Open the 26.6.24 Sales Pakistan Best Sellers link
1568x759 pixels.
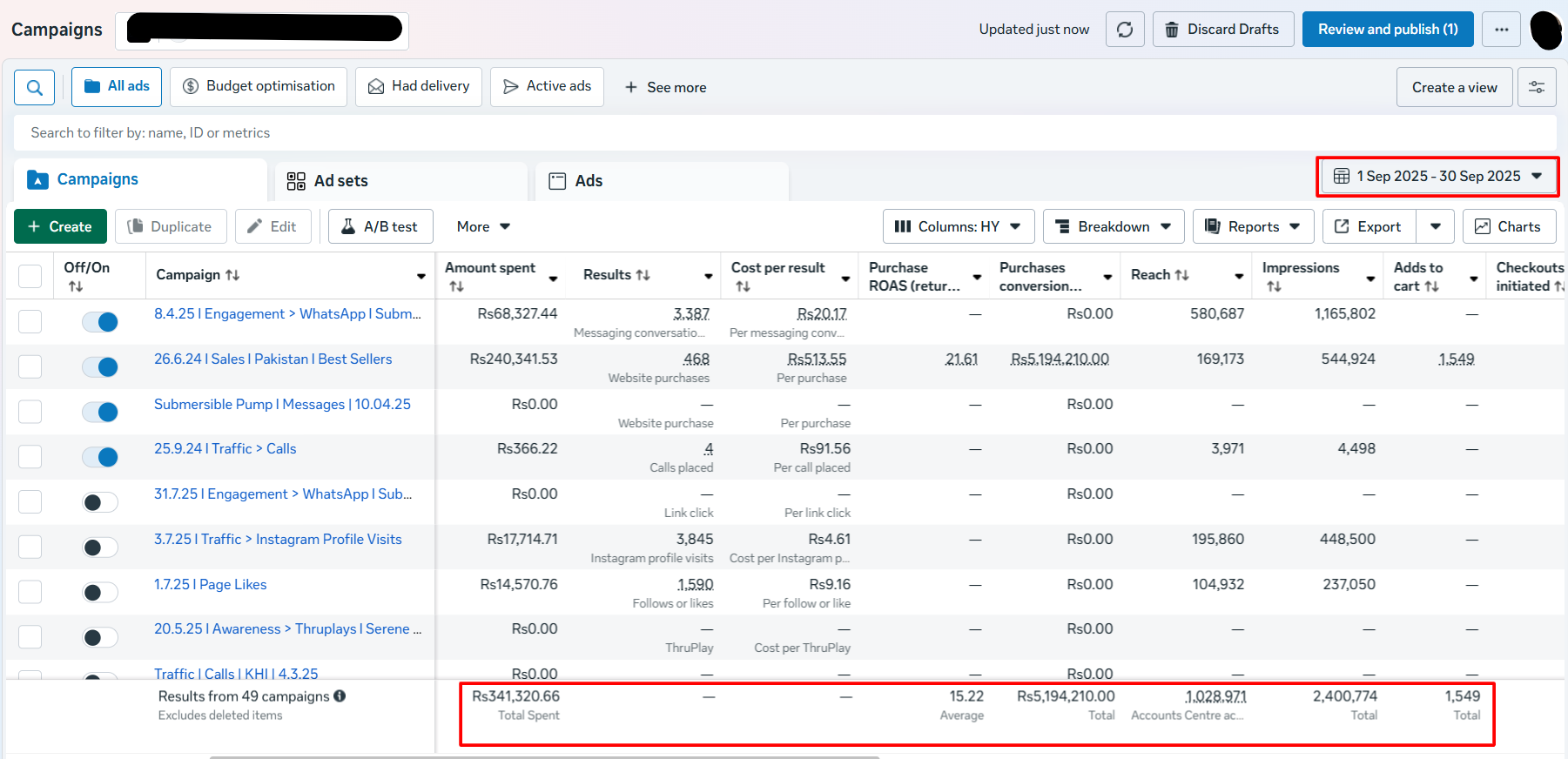(273, 359)
